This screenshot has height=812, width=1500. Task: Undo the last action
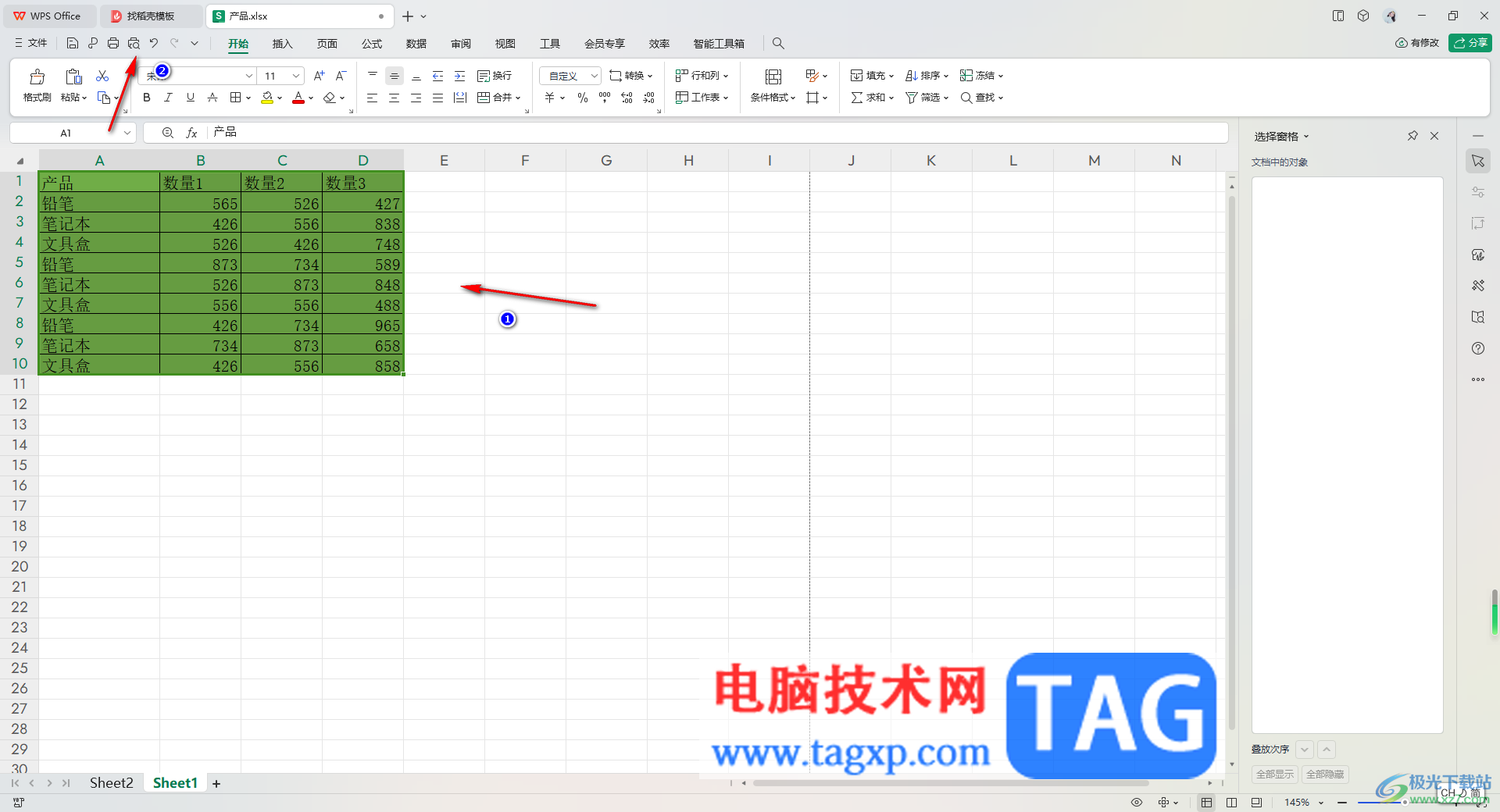[x=154, y=44]
